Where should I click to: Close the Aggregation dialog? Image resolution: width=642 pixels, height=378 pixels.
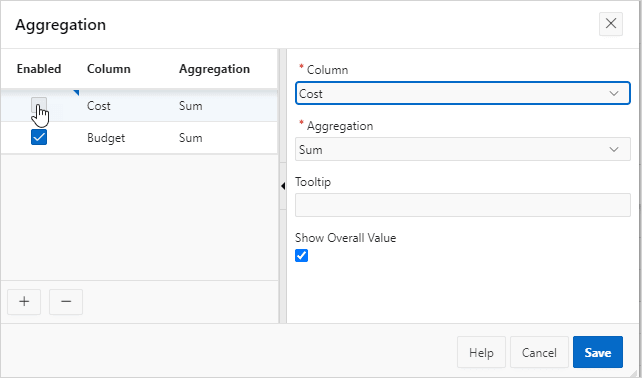[611, 24]
